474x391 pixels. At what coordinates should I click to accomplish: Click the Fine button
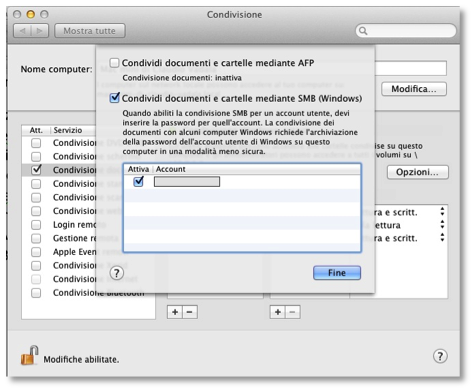pos(337,273)
